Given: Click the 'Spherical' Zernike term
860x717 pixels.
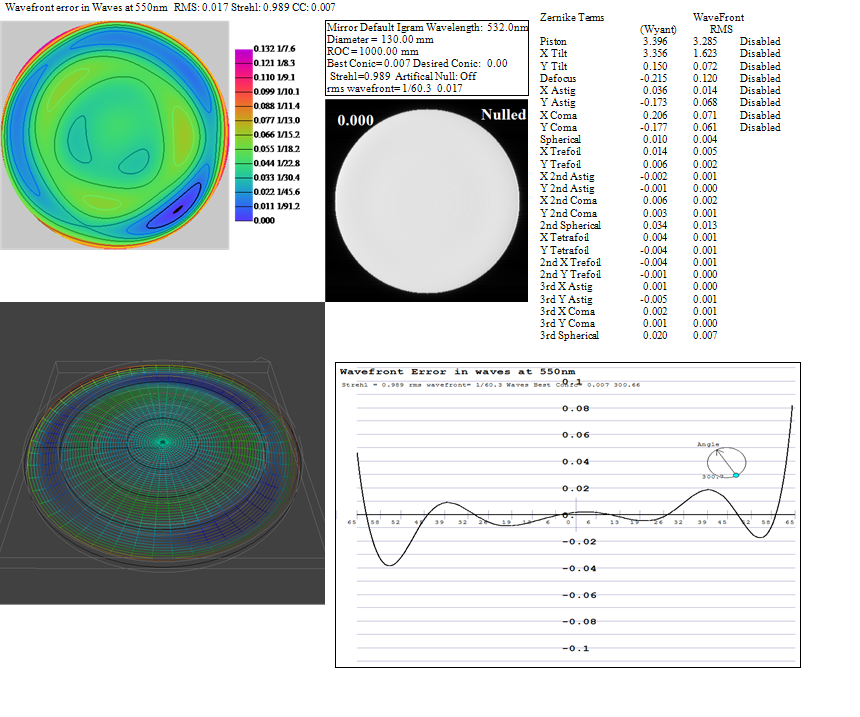Looking at the screenshot, I should (560, 140).
